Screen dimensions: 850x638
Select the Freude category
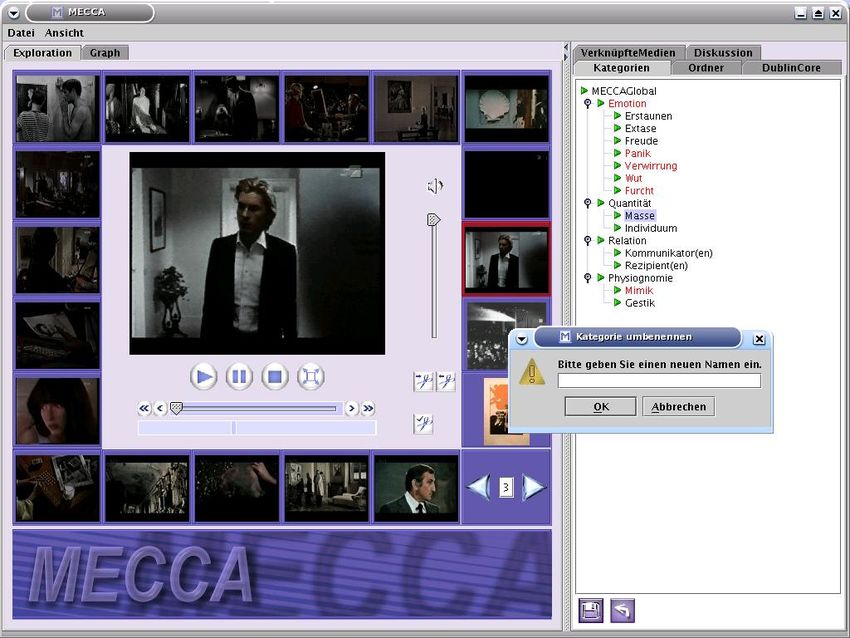(641, 140)
